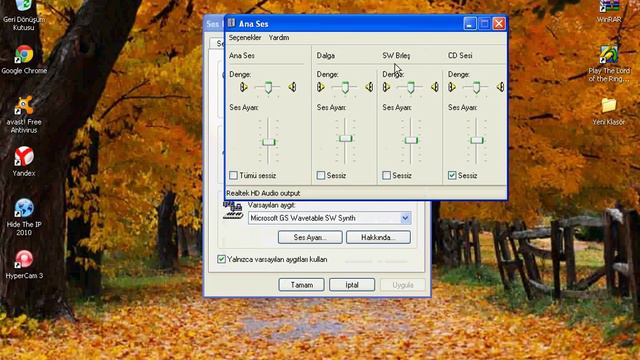The width and height of the screenshot is (640, 360).
Task: Click the MIDI device icon beside Varsayılan aygıt
Action: coord(233,210)
